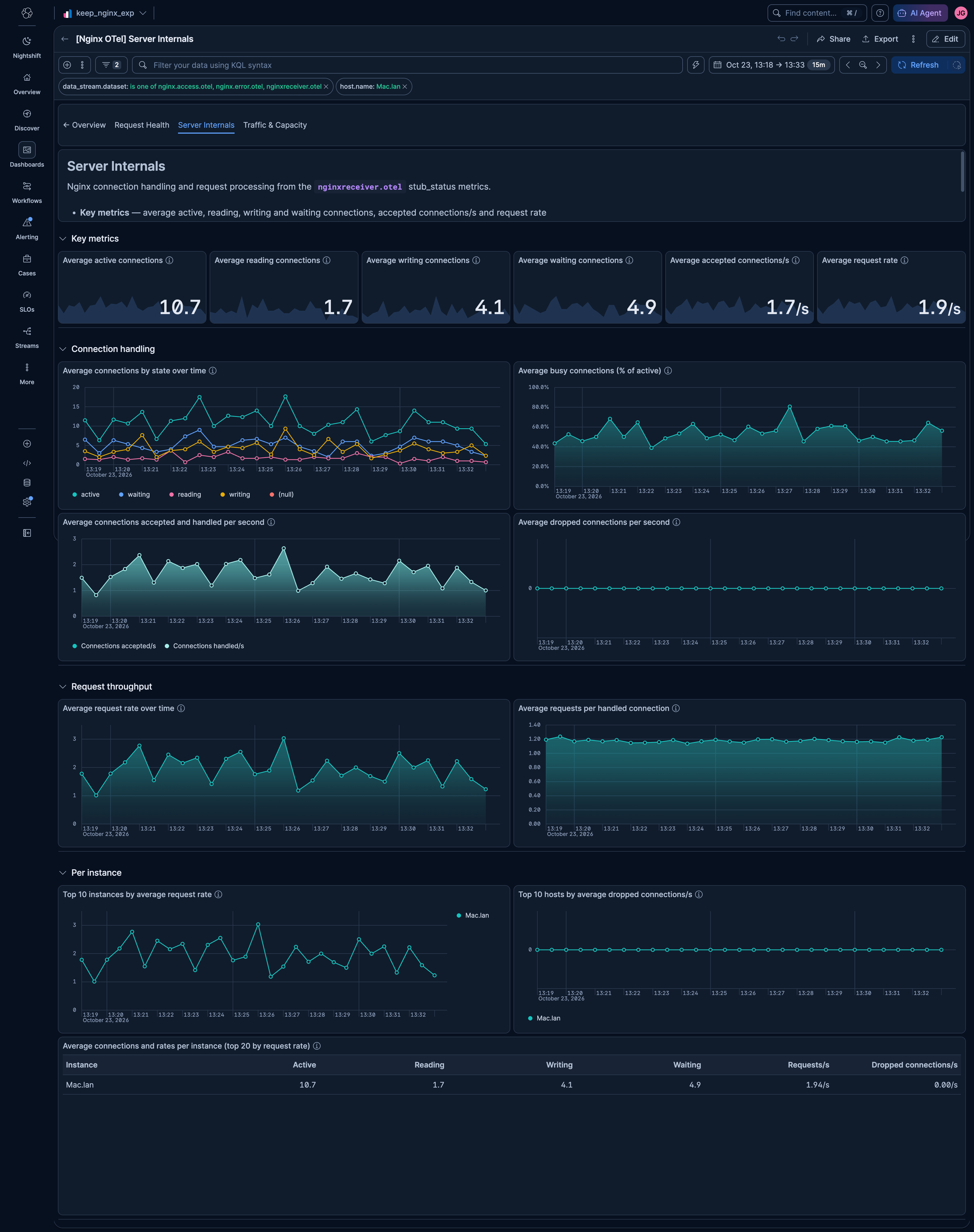The image size is (974, 1232).
Task: Open Cases in the sidebar
Action: (x=27, y=265)
